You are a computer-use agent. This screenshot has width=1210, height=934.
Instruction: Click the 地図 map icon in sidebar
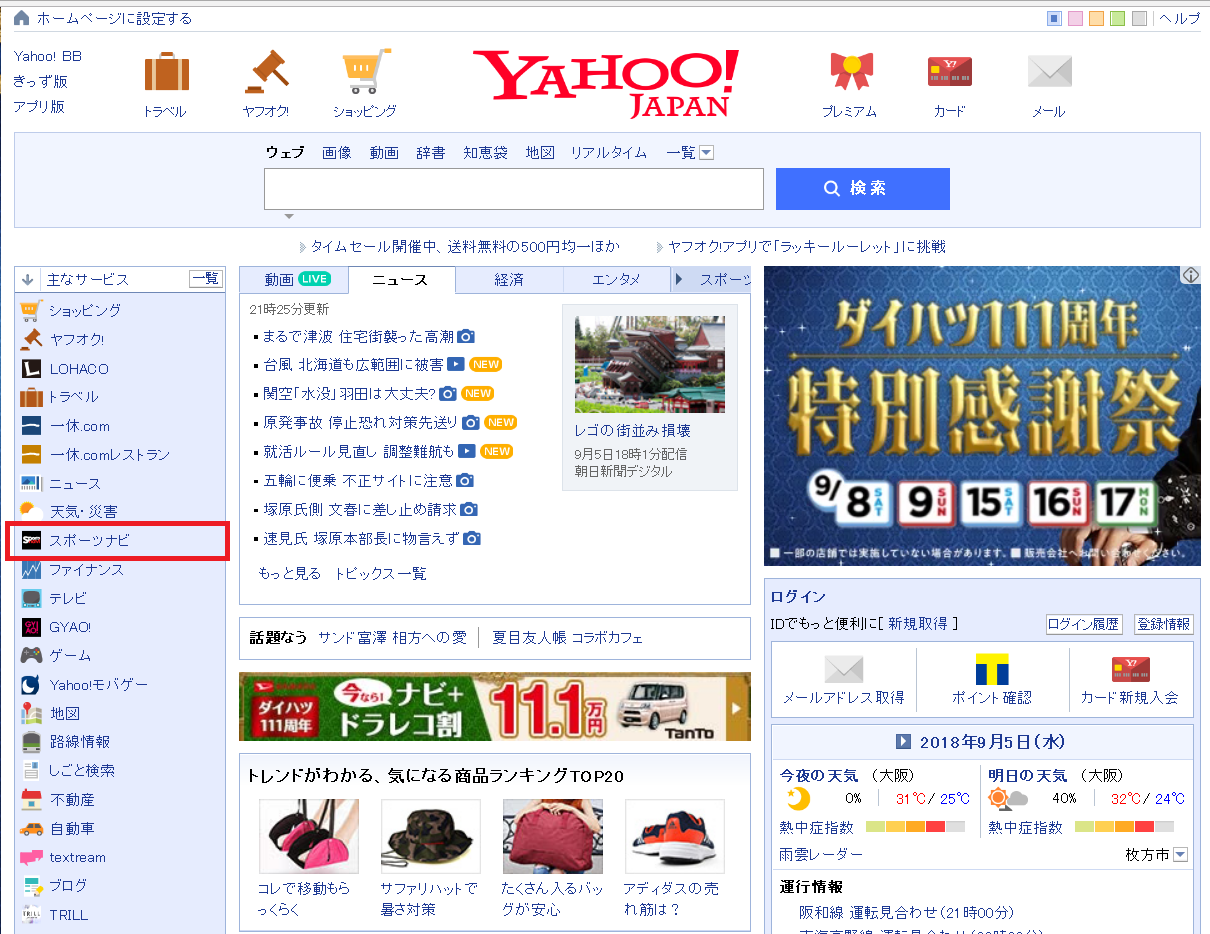point(31,713)
